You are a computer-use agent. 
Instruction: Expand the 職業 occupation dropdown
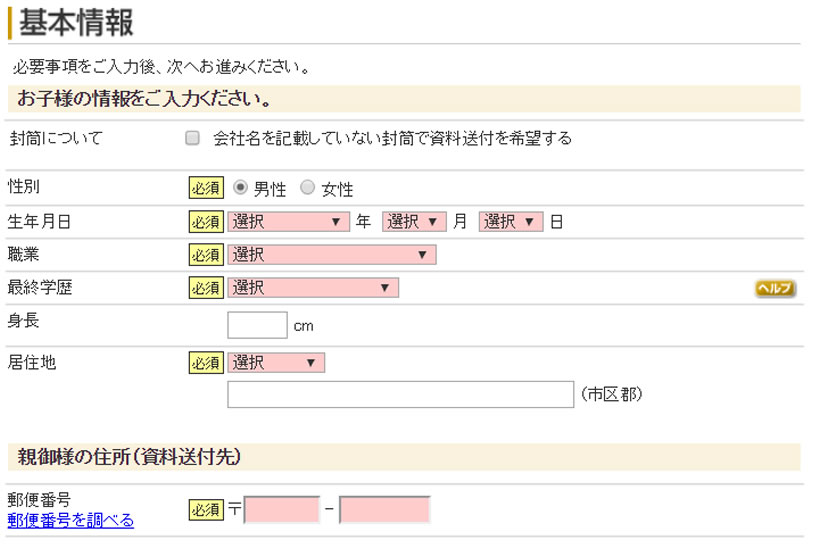pyautogui.click(x=331, y=255)
